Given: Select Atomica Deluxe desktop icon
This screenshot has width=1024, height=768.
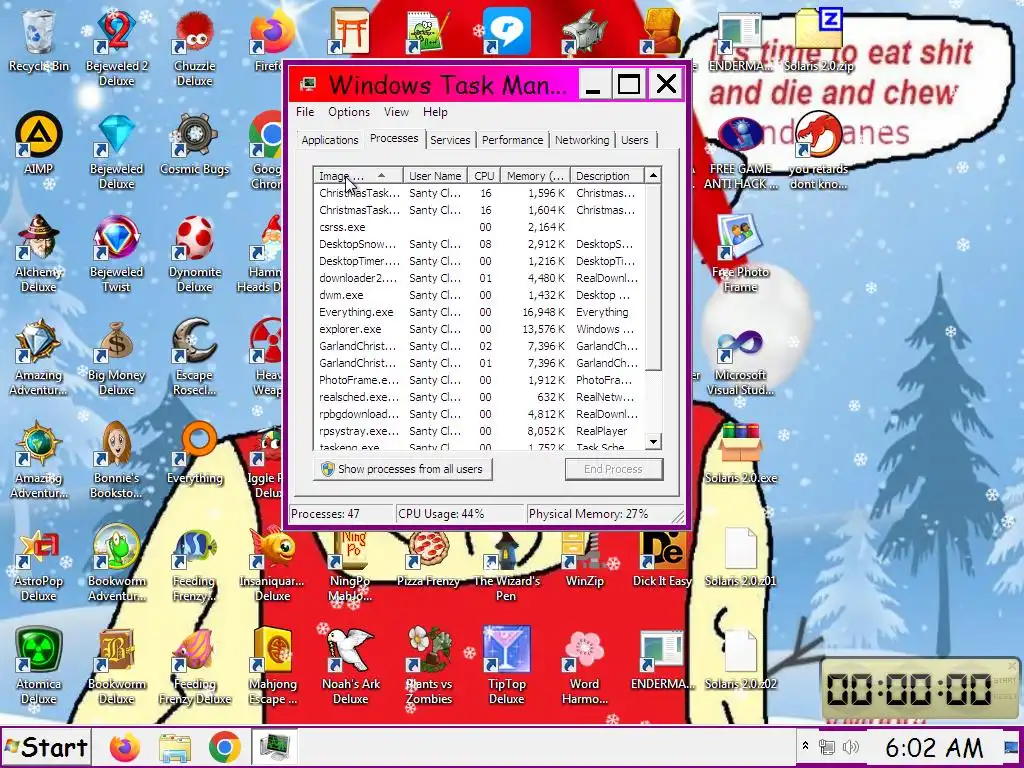Looking at the screenshot, I should pyautogui.click(x=39, y=666).
